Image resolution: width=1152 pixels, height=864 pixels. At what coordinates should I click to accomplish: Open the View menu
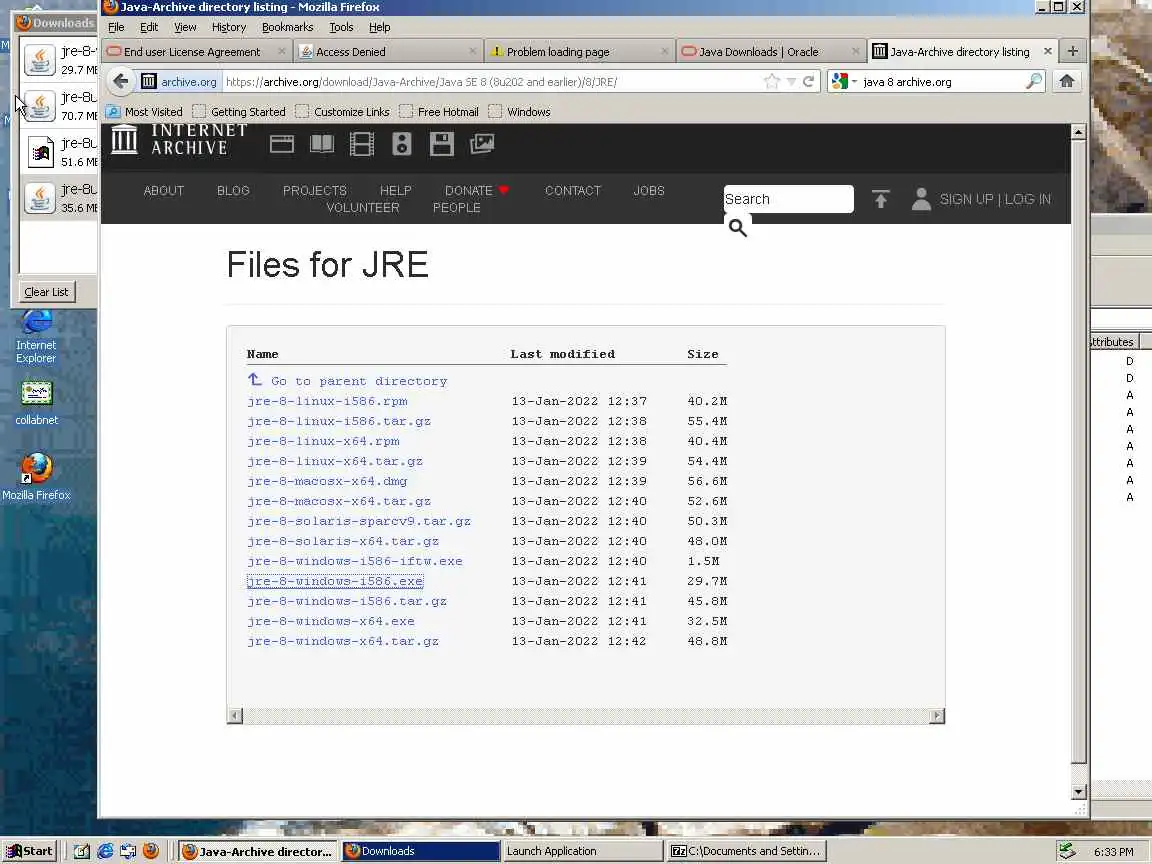(x=185, y=27)
